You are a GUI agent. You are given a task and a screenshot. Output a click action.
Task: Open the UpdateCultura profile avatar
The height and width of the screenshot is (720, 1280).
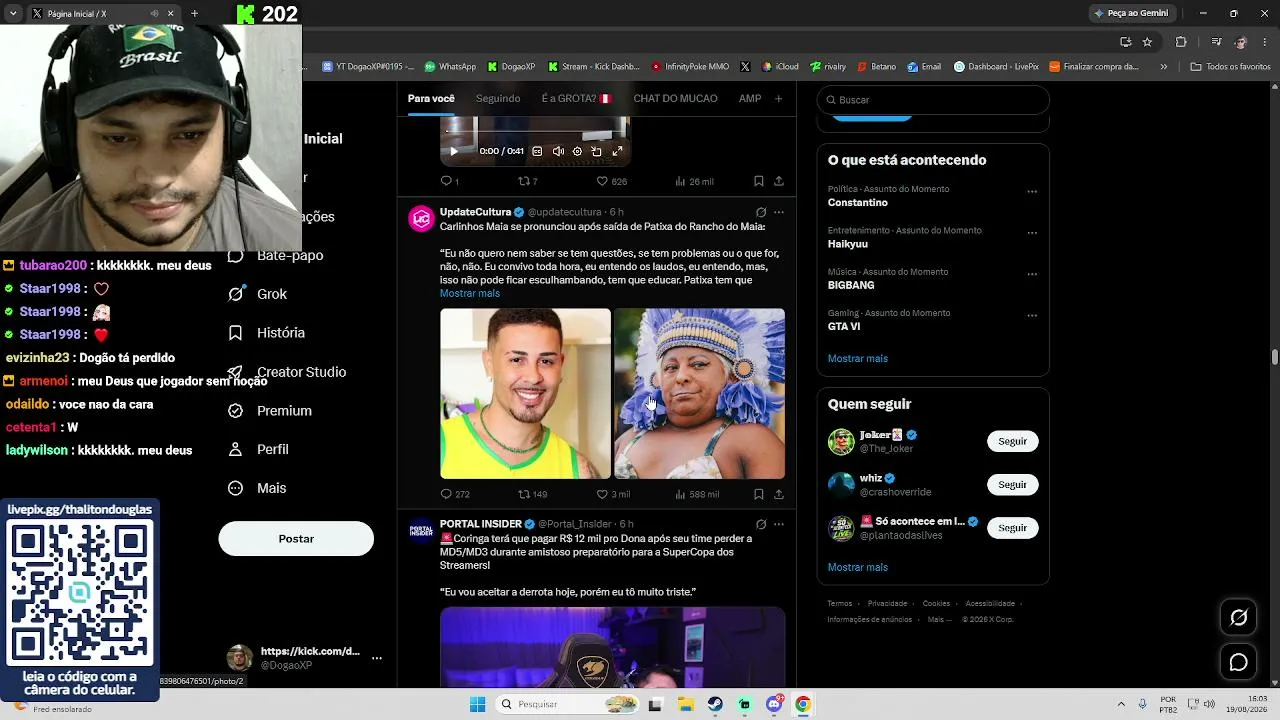pos(422,219)
